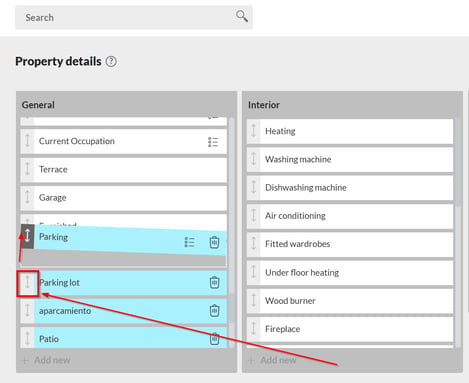Select the Terrace field
The width and height of the screenshot is (469, 383).
(124, 170)
